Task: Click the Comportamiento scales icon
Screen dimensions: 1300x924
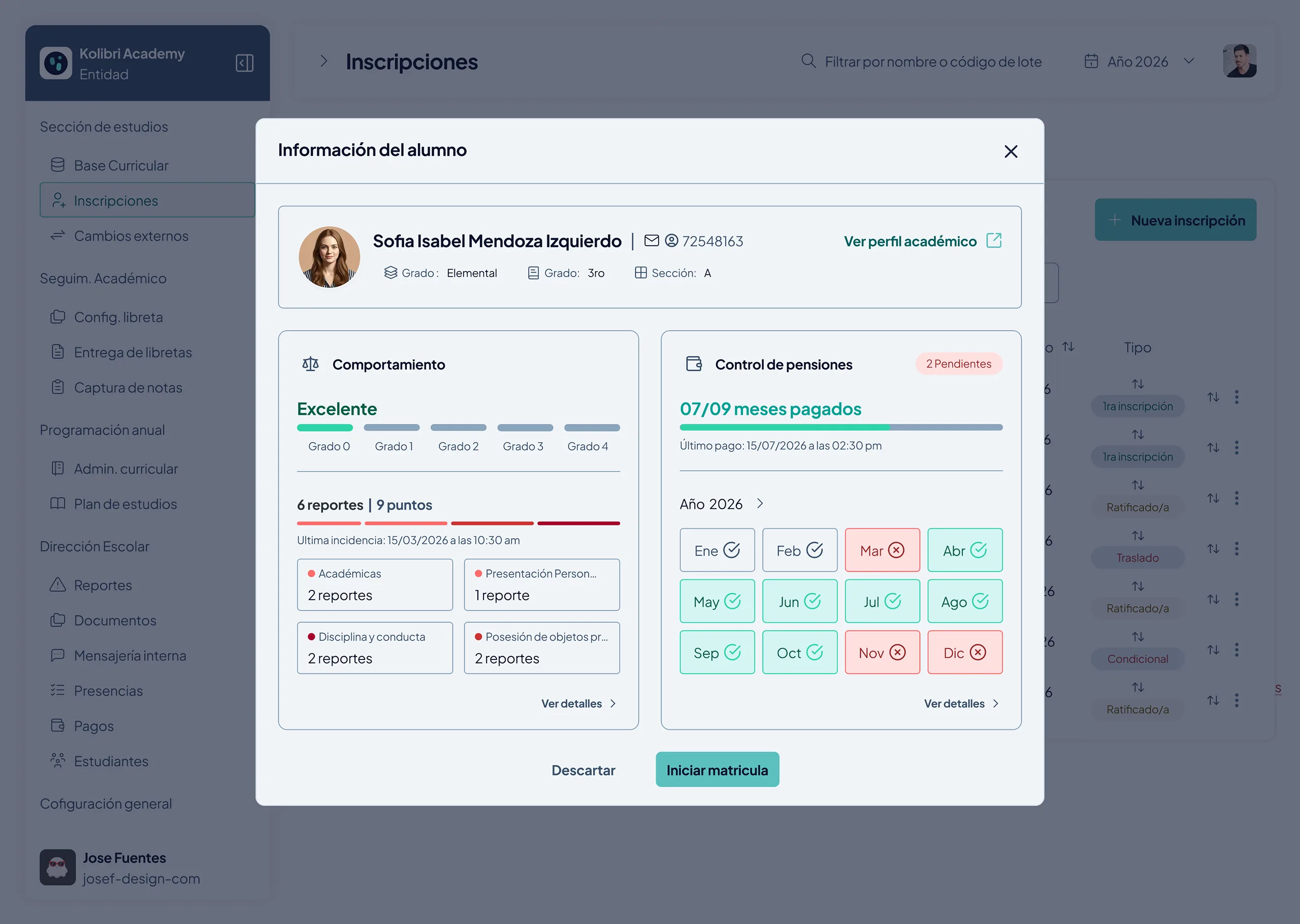Action: tap(311, 364)
